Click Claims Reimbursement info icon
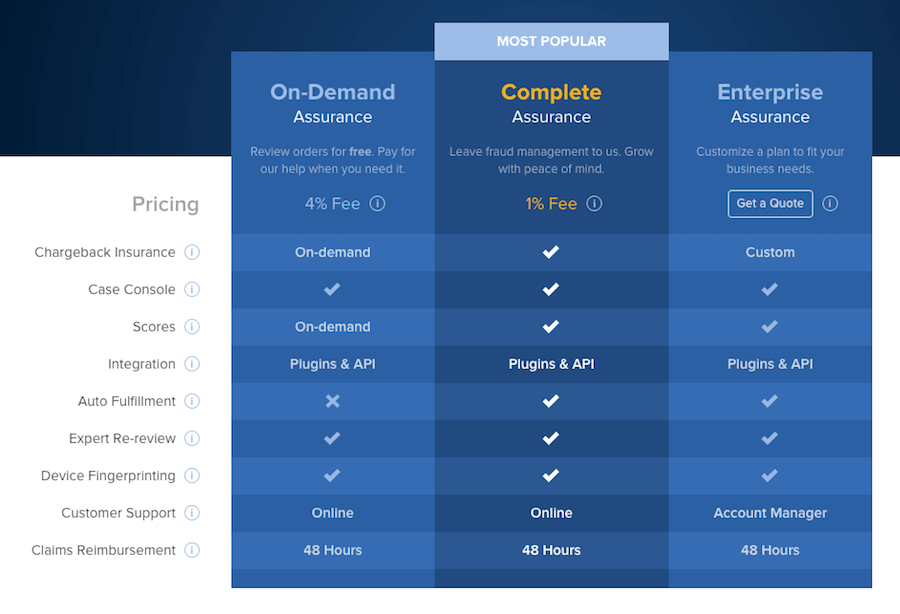Image resolution: width=900 pixels, height=614 pixels. pos(192,550)
